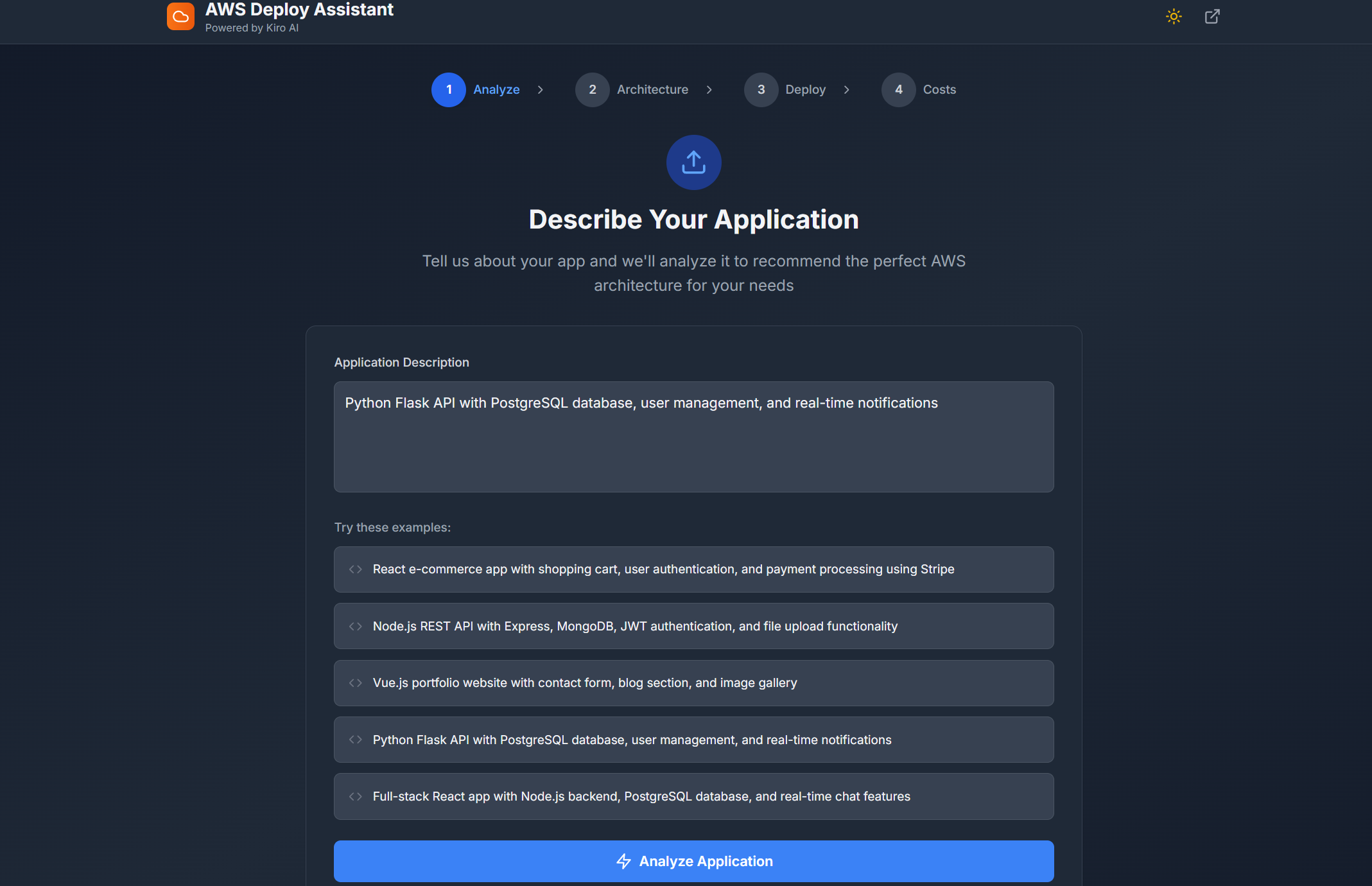Click chevron arrow after Analyze step
The width and height of the screenshot is (1372, 886).
(x=541, y=90)
